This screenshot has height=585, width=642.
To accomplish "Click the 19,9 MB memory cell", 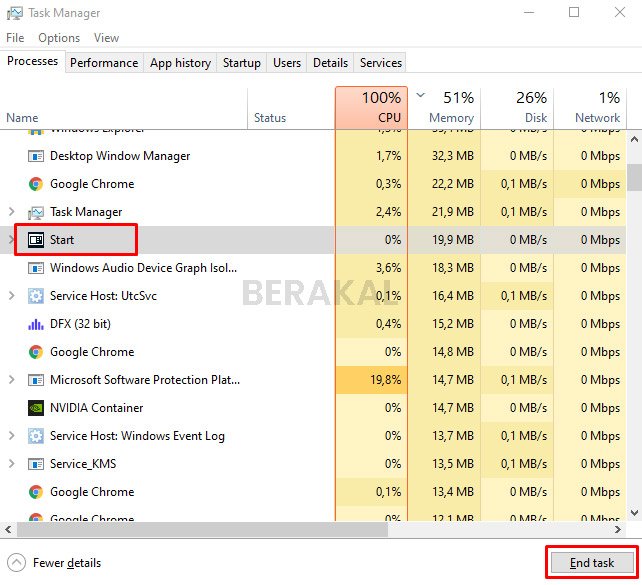I will tap(444, 240).
